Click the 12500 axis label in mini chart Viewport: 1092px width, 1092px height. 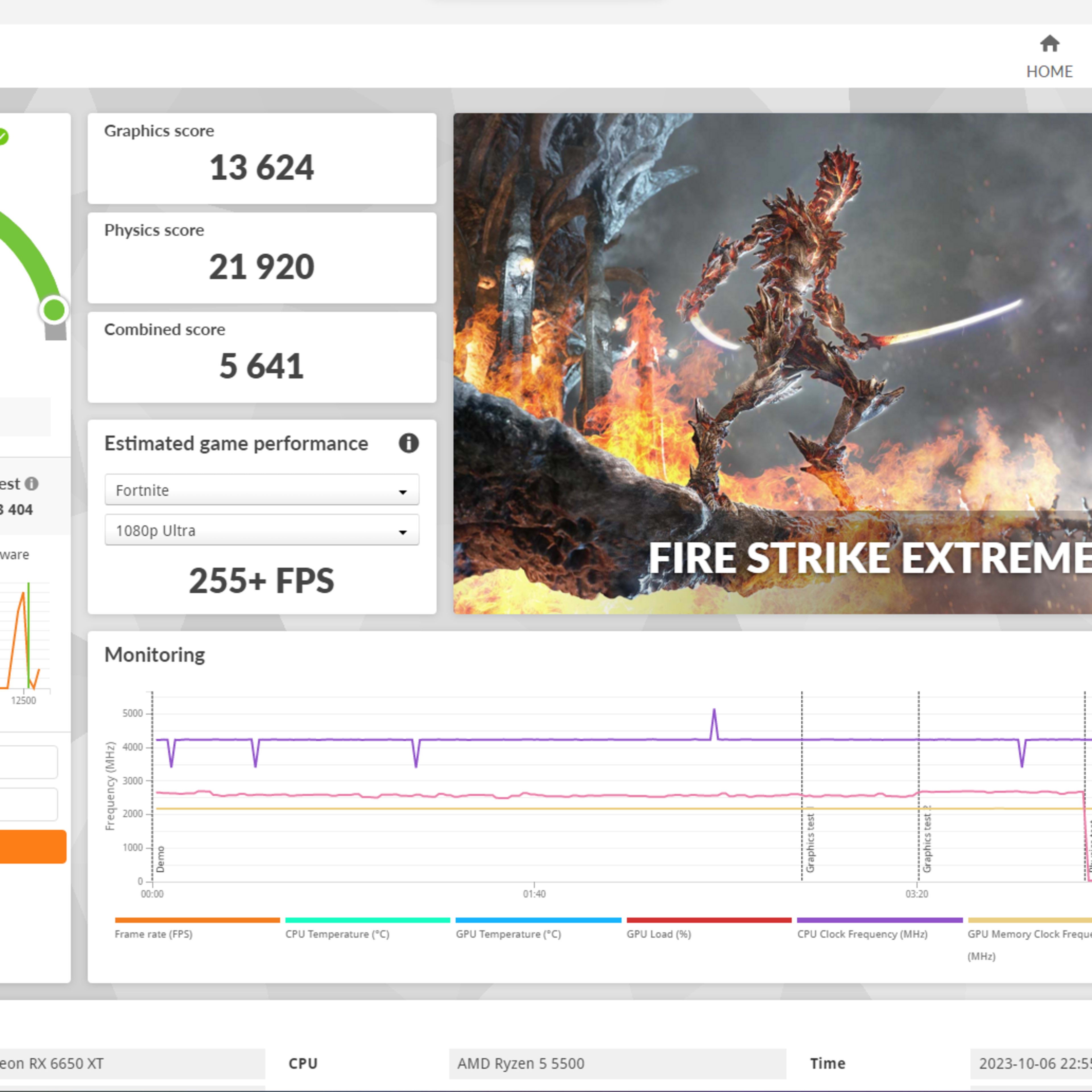click(x=24, y=700)
